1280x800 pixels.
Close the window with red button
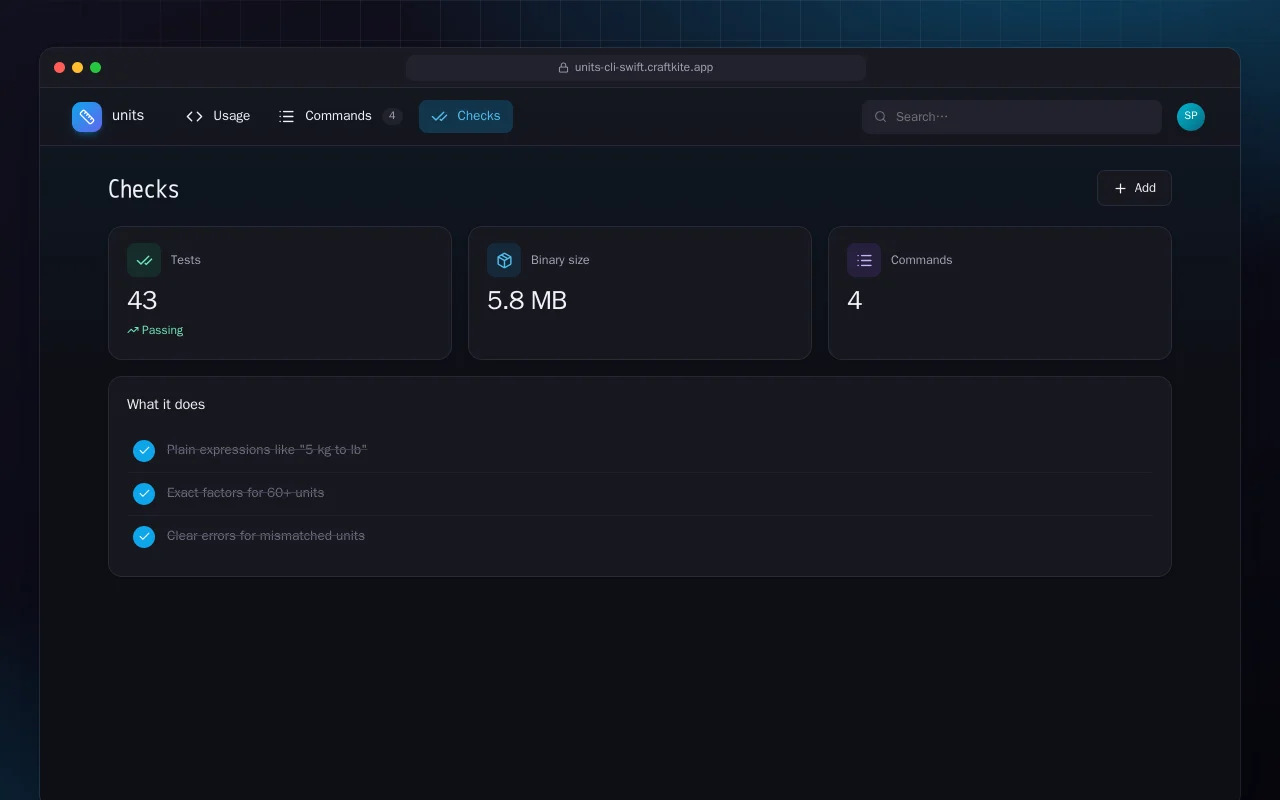coord(59,68)
